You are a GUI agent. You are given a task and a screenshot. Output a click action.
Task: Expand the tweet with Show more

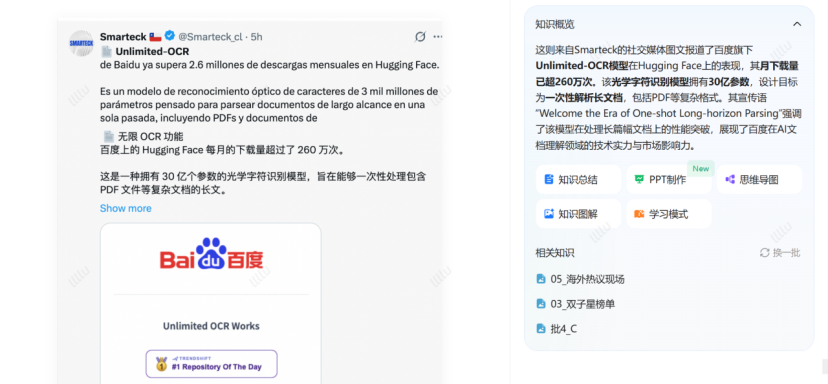point(126,208)
